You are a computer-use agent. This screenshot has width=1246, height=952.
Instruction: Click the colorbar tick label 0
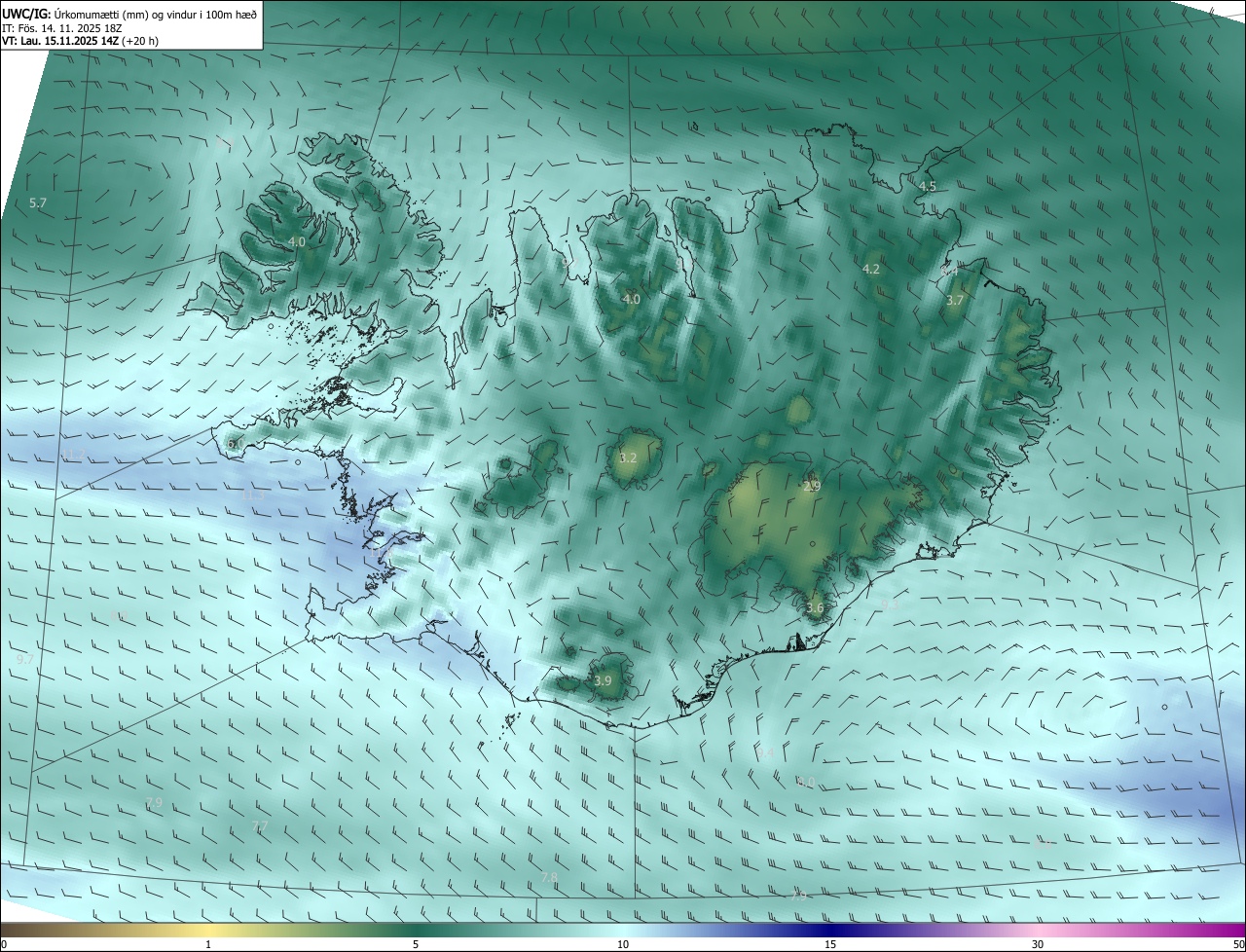pyautogui.click(x=4, y=944)
